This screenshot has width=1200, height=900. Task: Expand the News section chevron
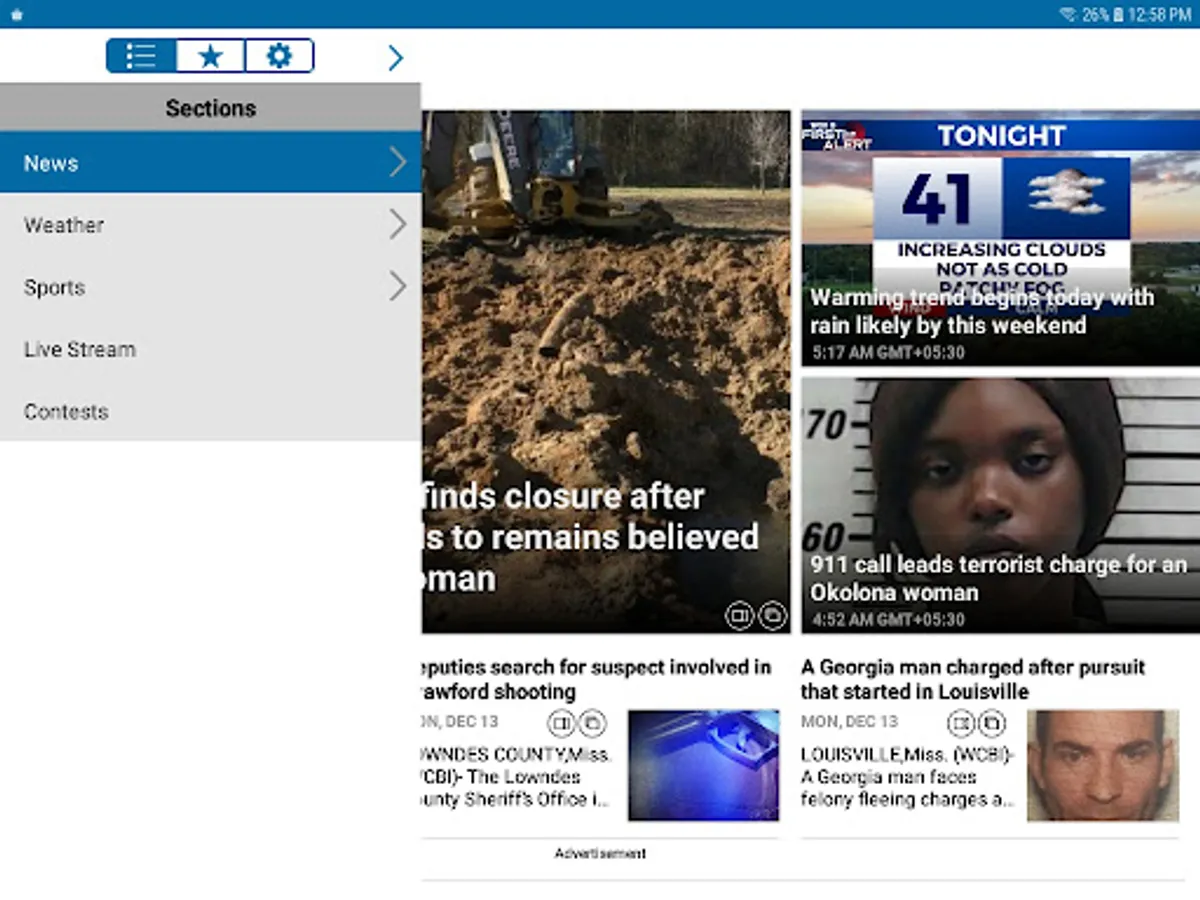coord(398,162)
